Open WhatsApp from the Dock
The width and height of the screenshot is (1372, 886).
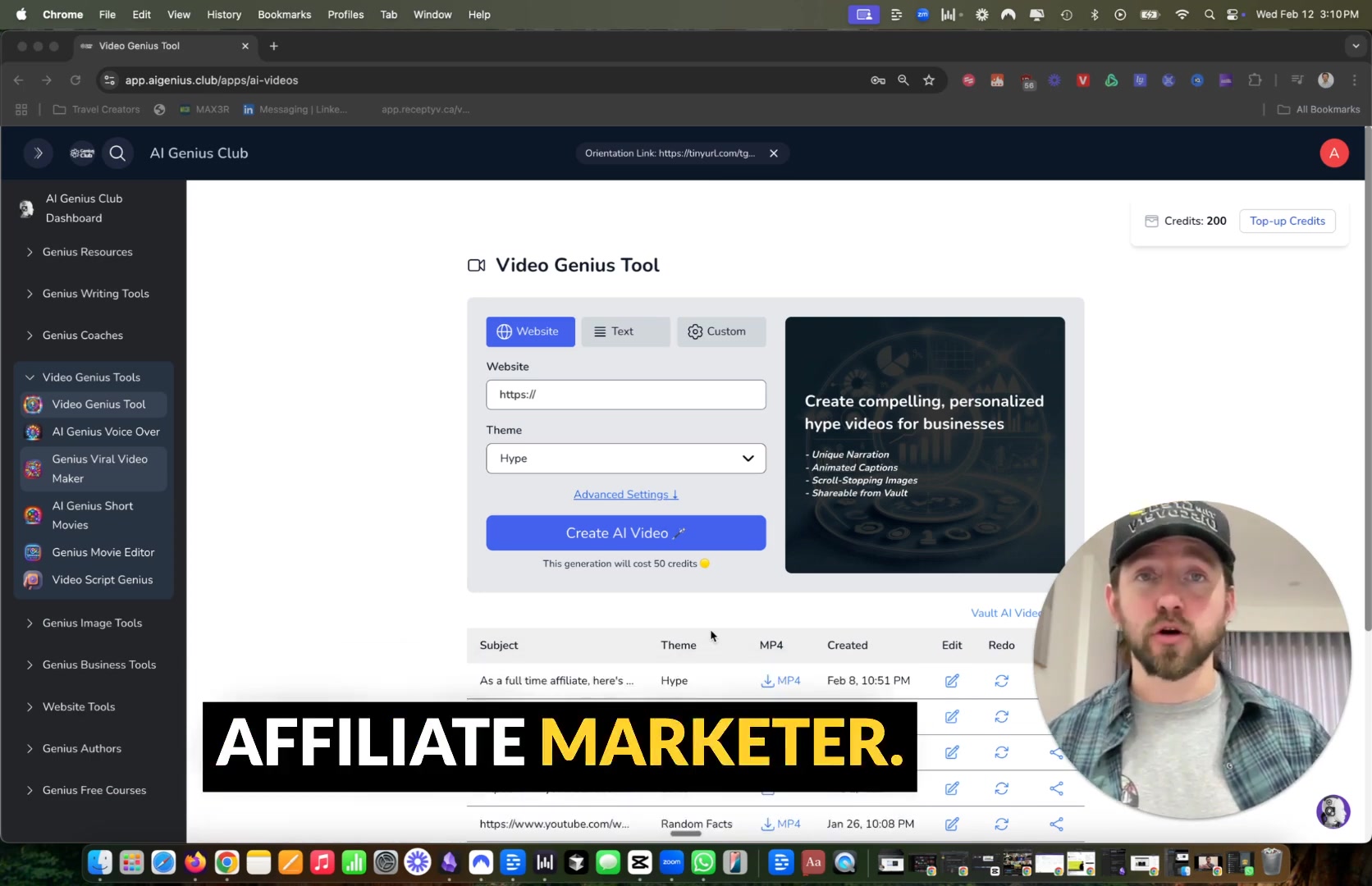tap(703, 862)
